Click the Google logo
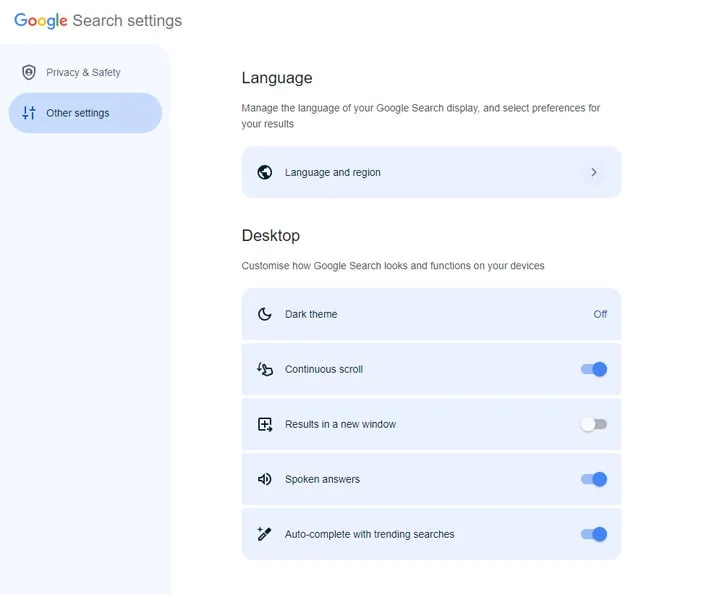This screenshot has height=595, width=720. (41, 21)
